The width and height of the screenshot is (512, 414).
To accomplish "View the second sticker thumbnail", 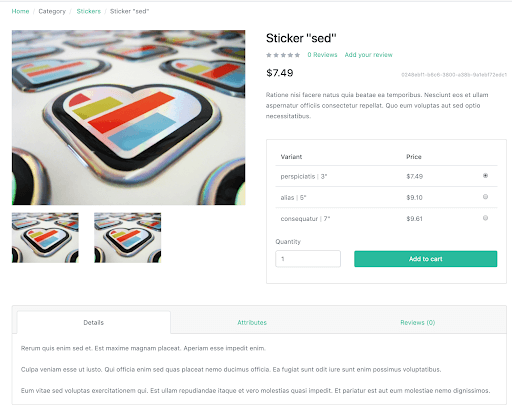I will [x=127, y=238].
